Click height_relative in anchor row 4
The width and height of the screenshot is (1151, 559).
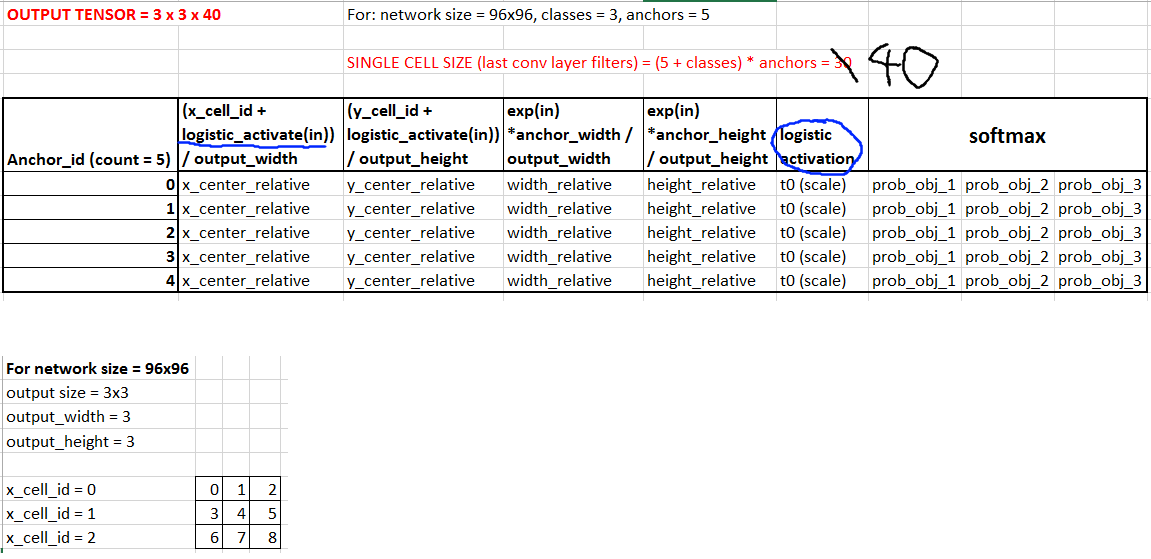coord(710,281)
